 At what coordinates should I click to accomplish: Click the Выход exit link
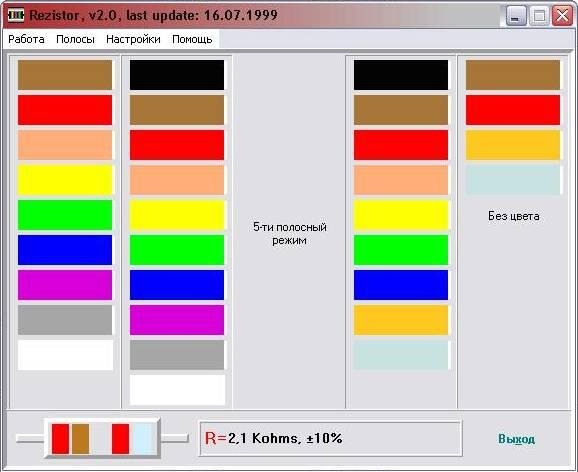[x=516, y=439]
